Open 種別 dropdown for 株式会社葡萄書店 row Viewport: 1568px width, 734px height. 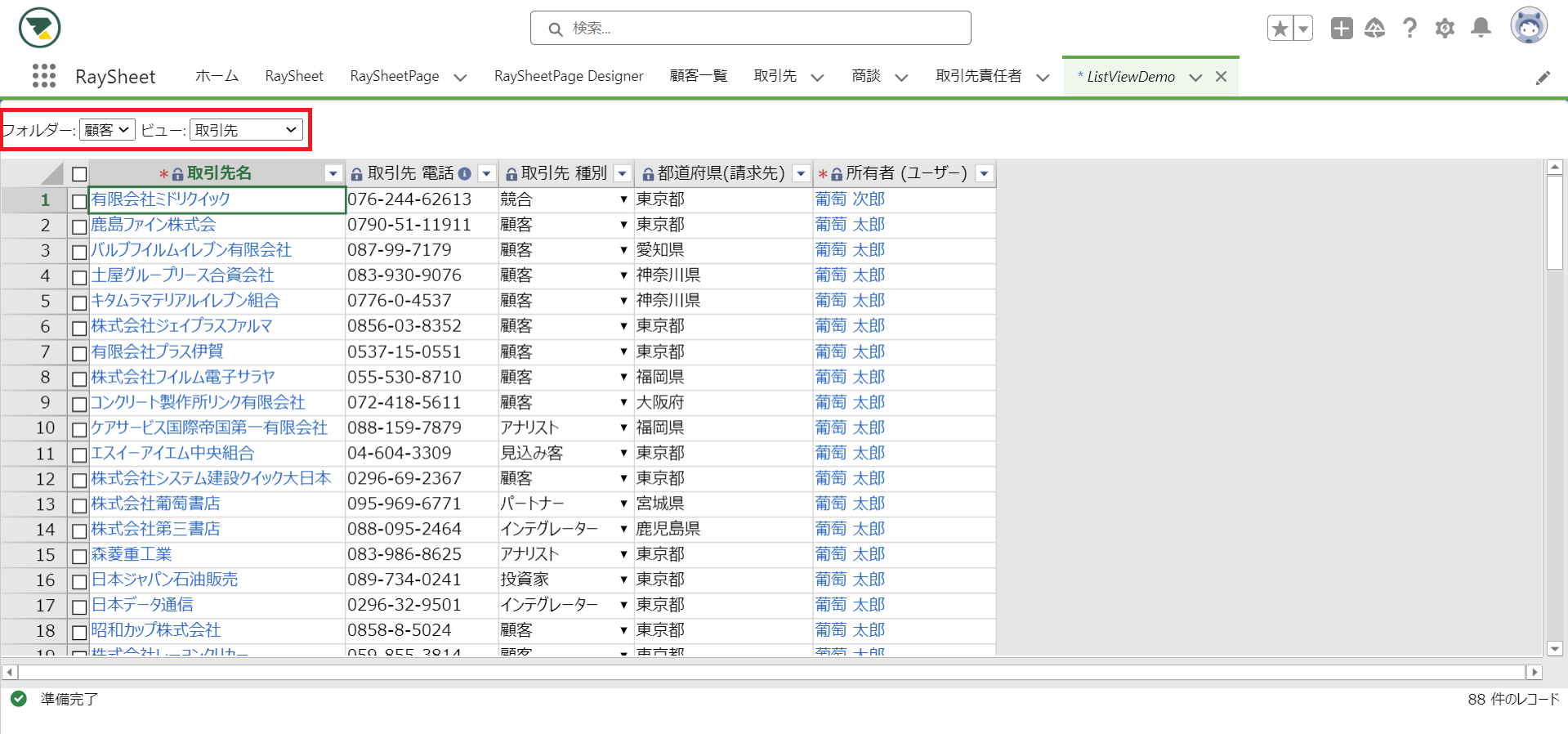(623, 504)
